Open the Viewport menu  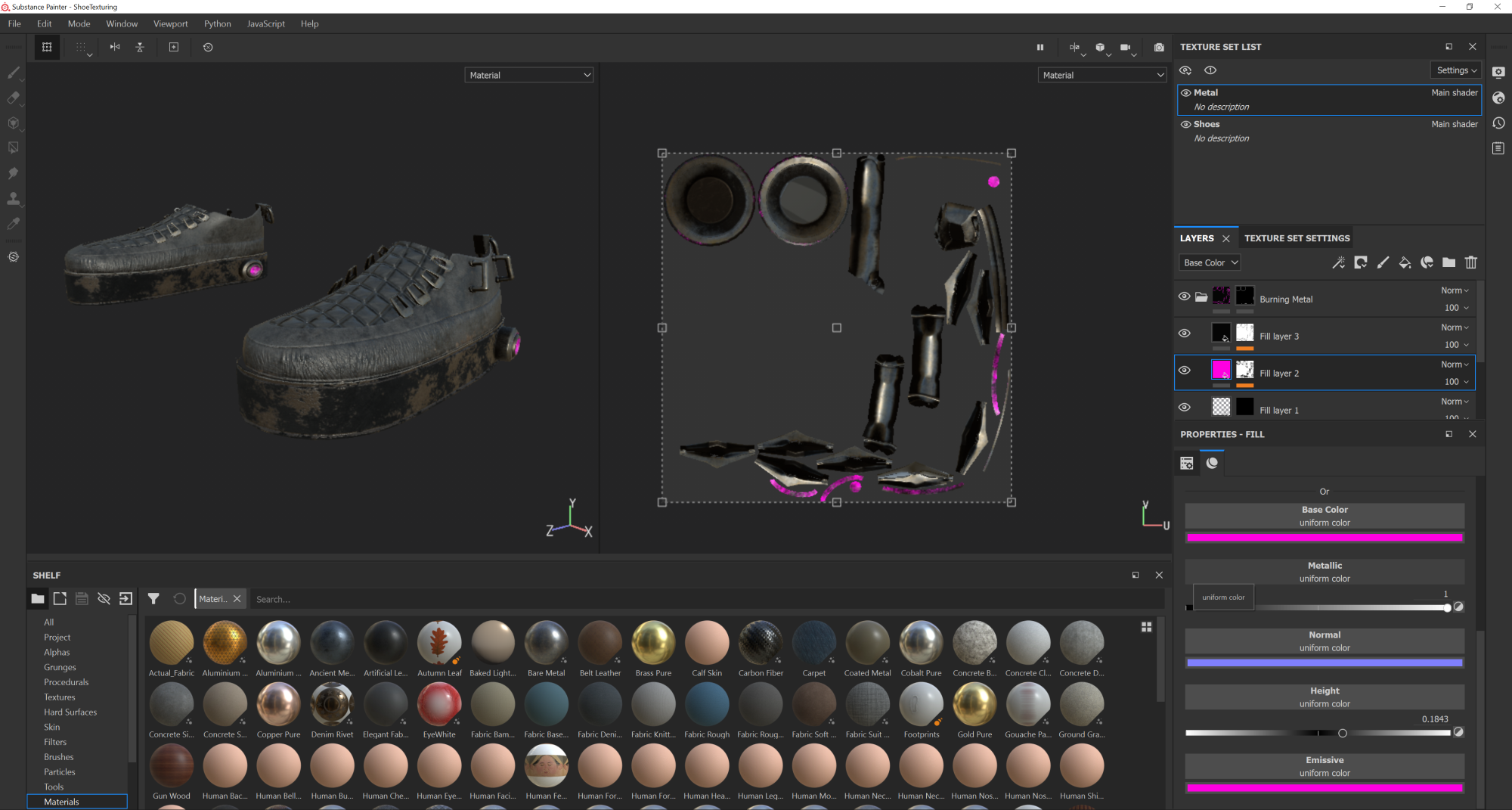tap(171, 23)
